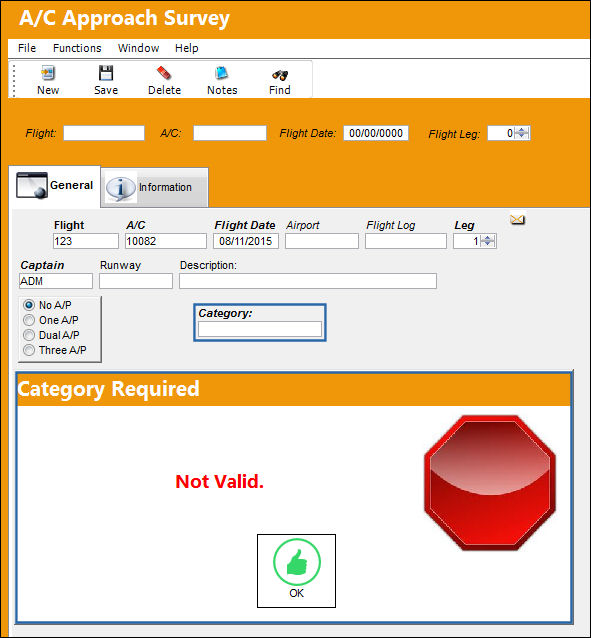The height and width of the screenshot is (638, 591).
Task: Click the green thumbs-up OK button
Action: (x=296, y=570)
